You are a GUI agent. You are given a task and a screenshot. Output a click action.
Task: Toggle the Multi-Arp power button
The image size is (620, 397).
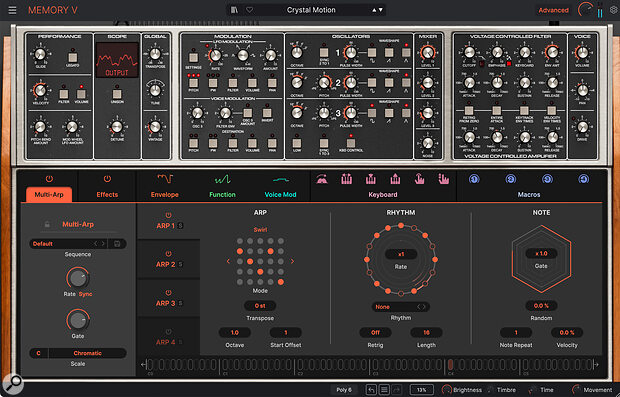tap(49, 179)
